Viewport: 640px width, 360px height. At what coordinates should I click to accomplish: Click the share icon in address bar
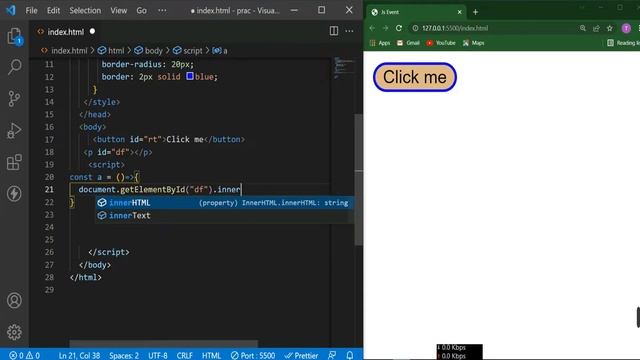coord(596,28)
